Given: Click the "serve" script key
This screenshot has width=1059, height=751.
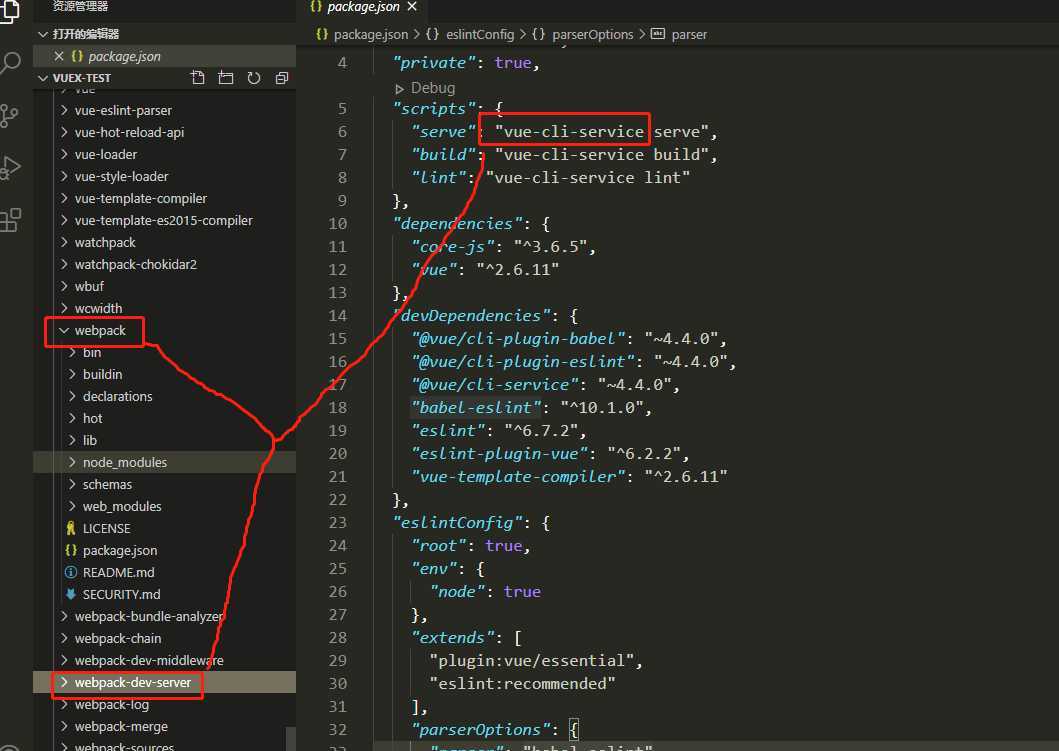Looking at the screenshot, I should coord(443,132).
